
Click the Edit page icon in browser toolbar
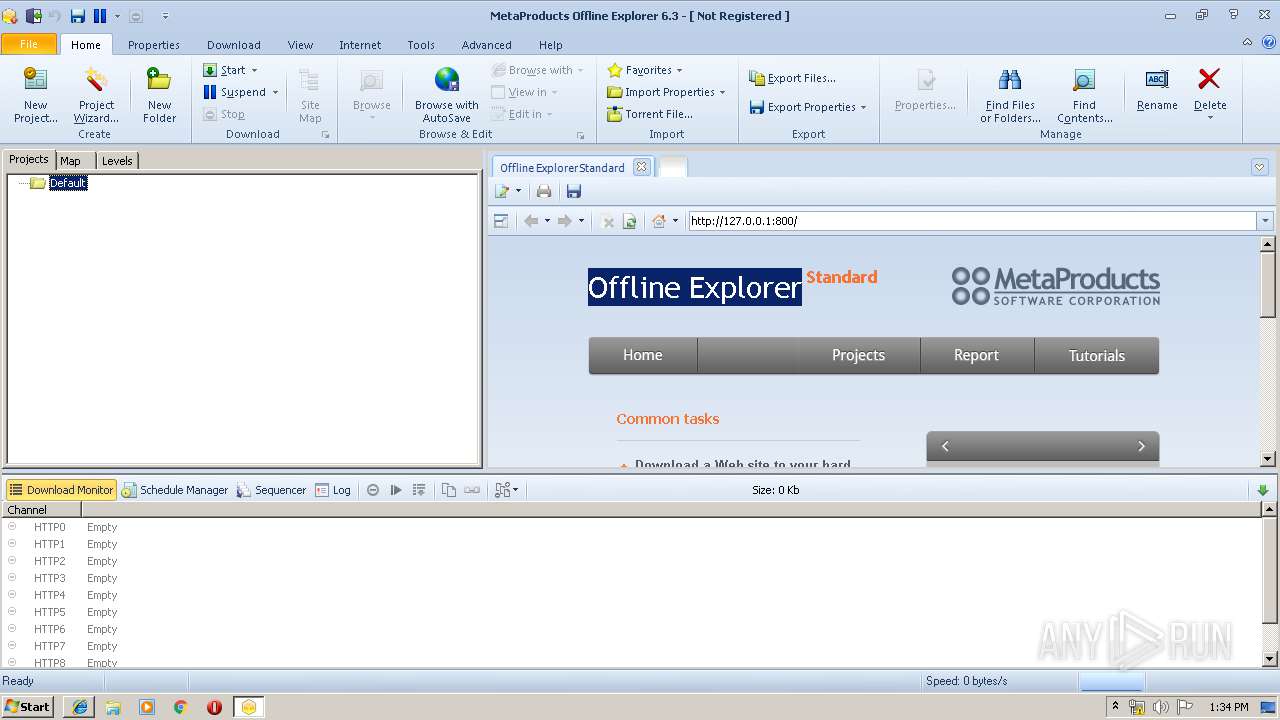[x=503, y=191]
